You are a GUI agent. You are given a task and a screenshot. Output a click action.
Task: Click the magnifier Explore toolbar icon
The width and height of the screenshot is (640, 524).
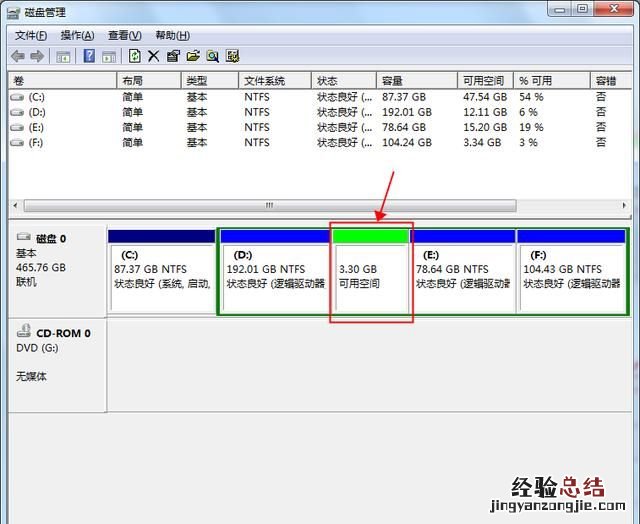[212, 56]
